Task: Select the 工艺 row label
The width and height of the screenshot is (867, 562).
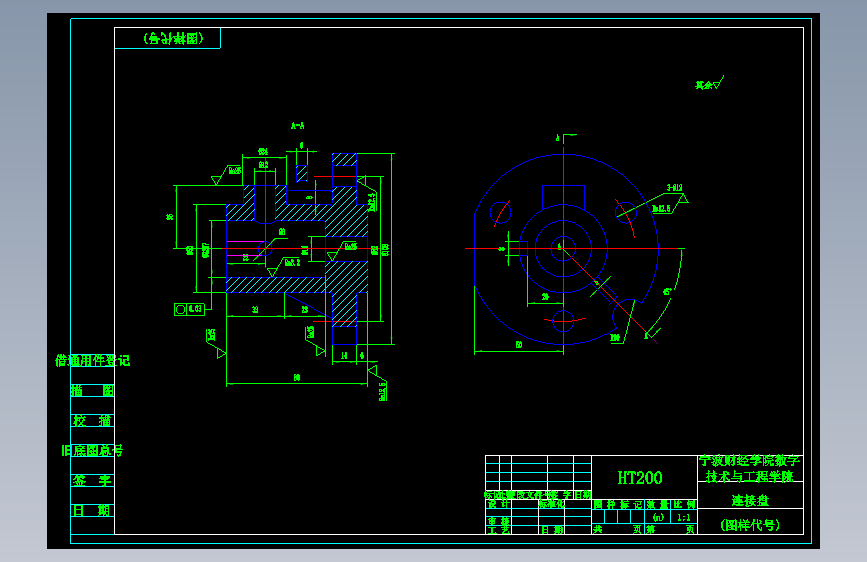Action: point(499,530)
